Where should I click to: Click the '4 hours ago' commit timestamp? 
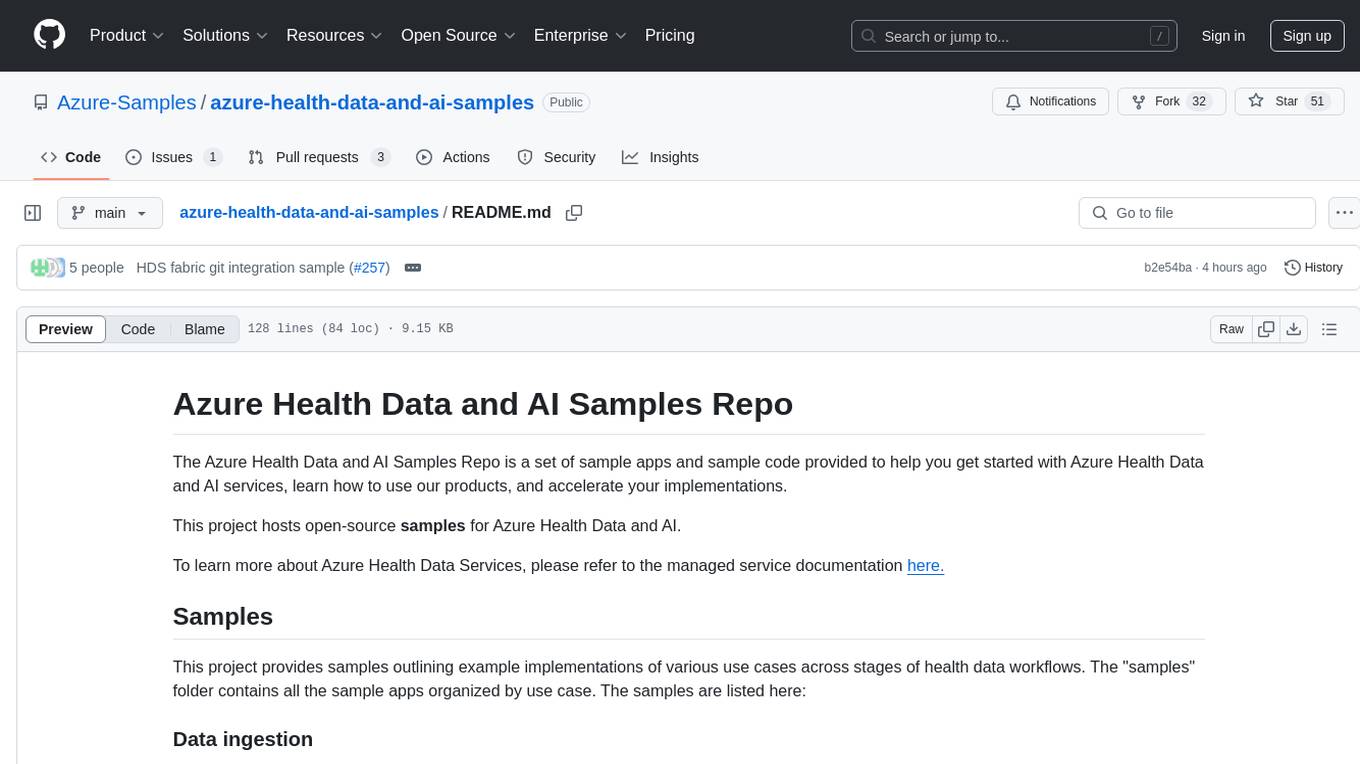(1235, 268)
